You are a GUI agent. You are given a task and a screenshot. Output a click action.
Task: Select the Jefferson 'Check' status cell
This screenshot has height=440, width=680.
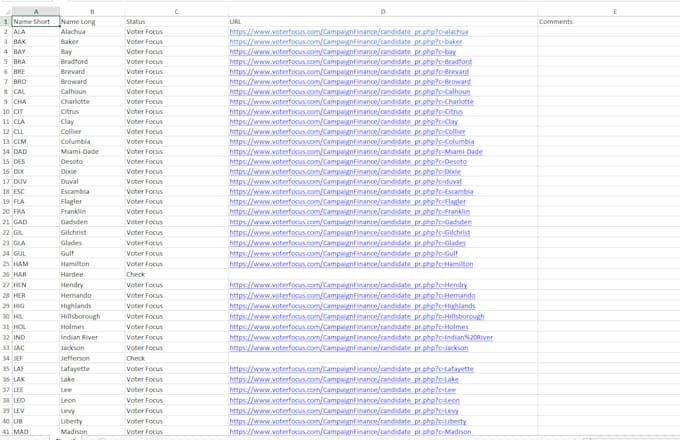177,359
